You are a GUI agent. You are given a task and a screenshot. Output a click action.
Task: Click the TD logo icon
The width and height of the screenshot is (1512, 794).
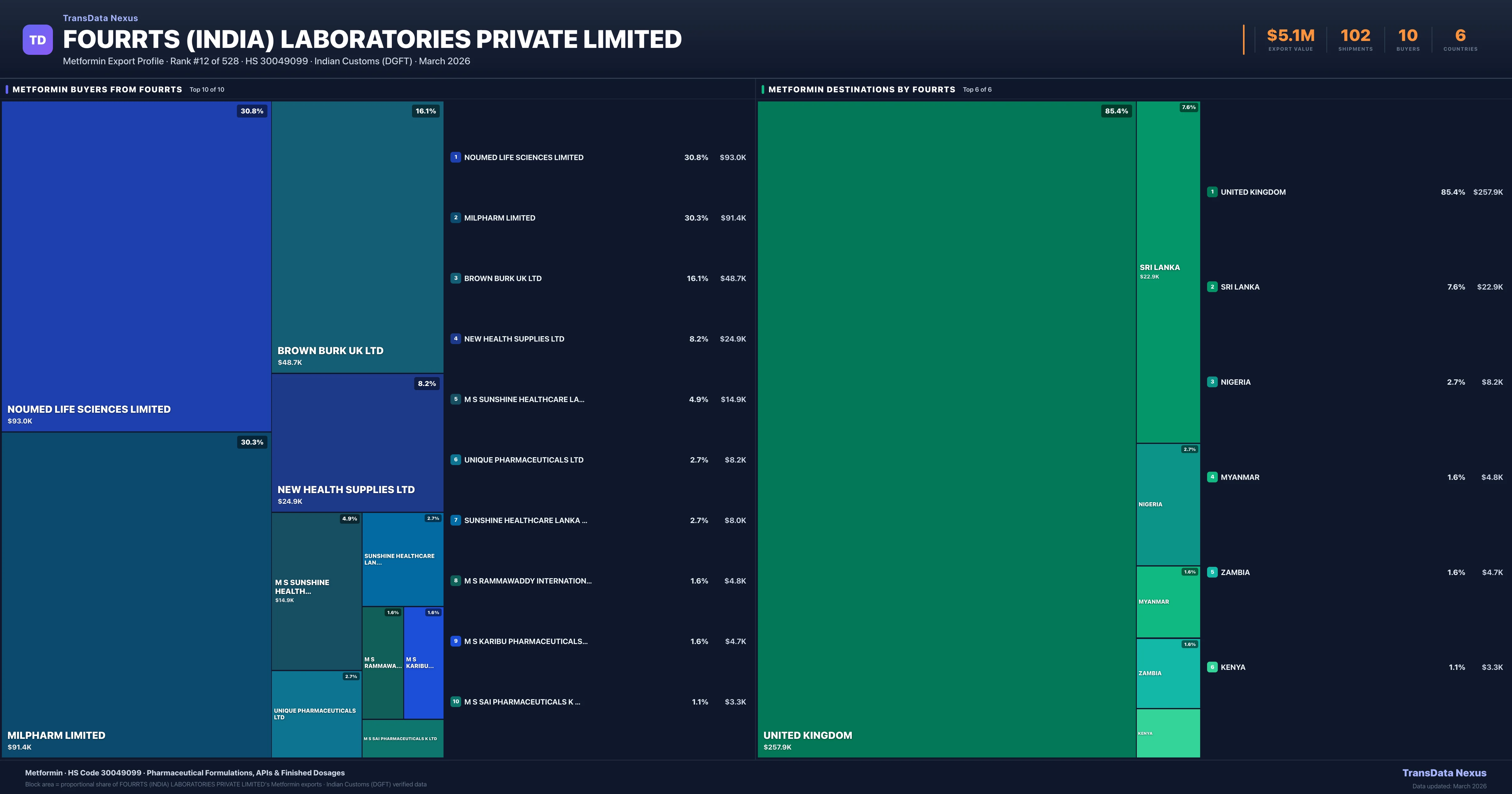pos(37,40)
